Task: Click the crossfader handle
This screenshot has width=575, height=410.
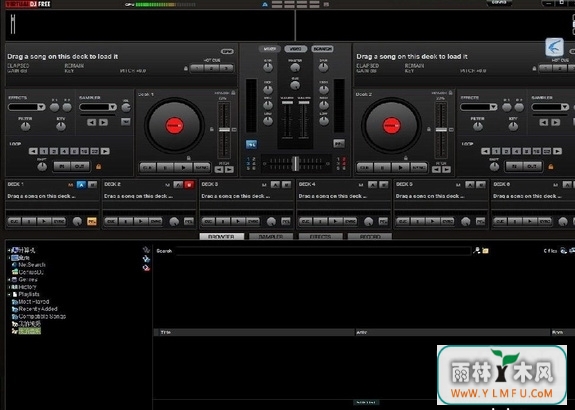Action: (x=296, y=164)
